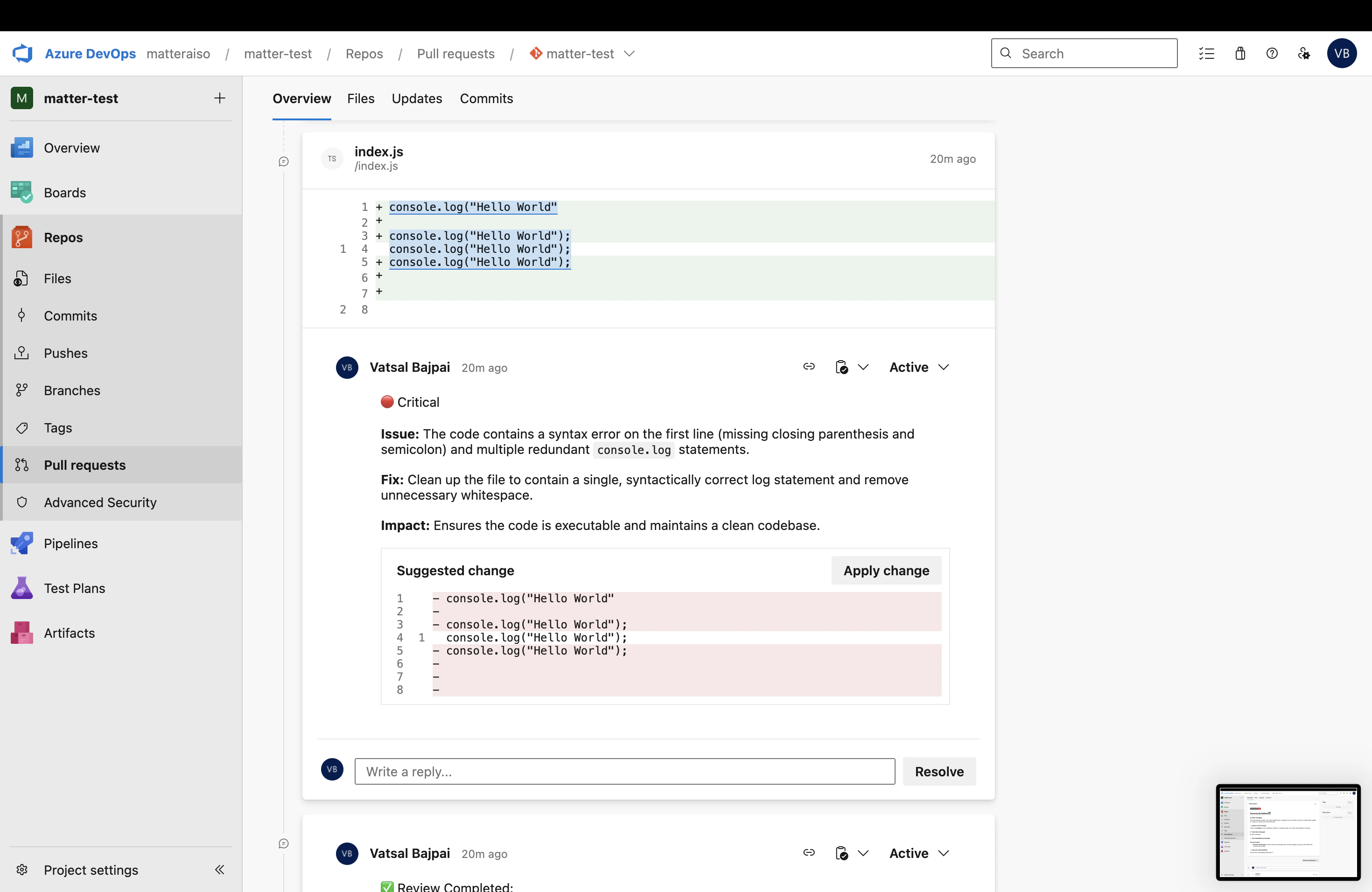Collapse the Project settings sidebar
1372x892 pixels.
point(219,870)
